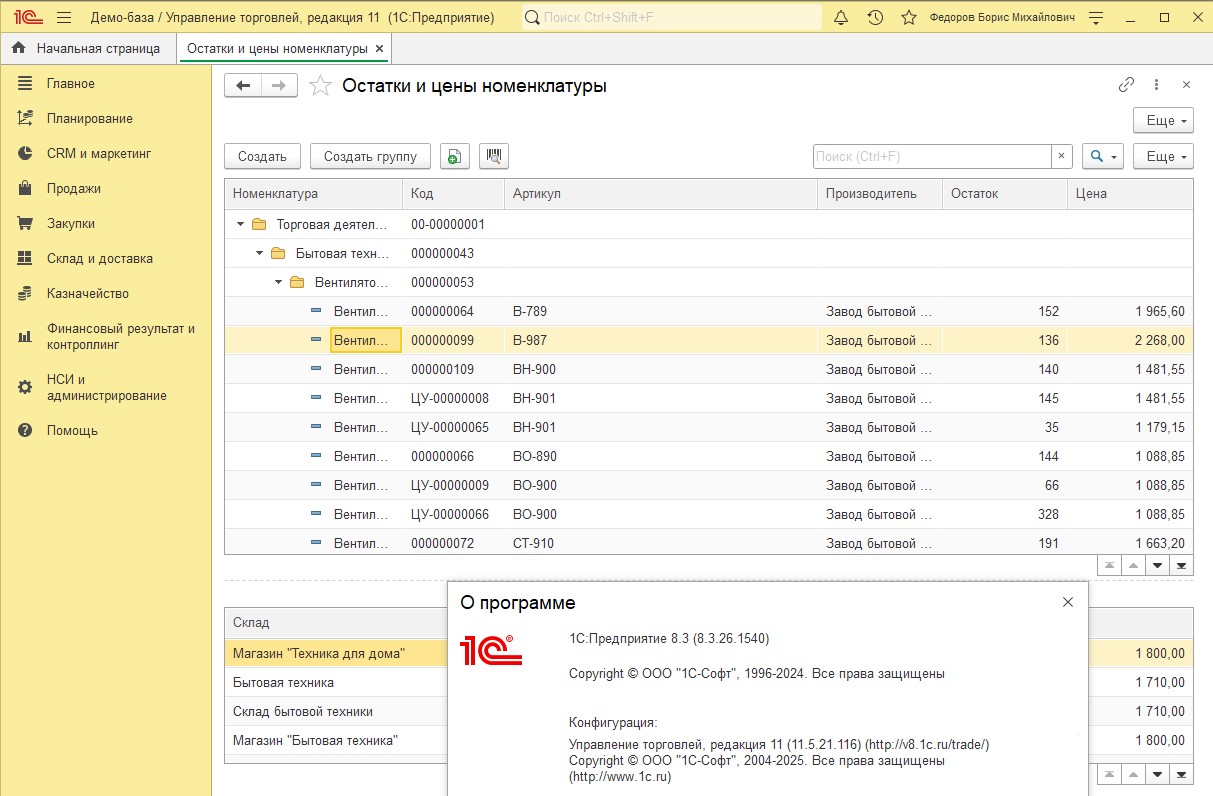Open the Главное section
The height and width of the screenshot is (796, 1213).
pos(70,84)
